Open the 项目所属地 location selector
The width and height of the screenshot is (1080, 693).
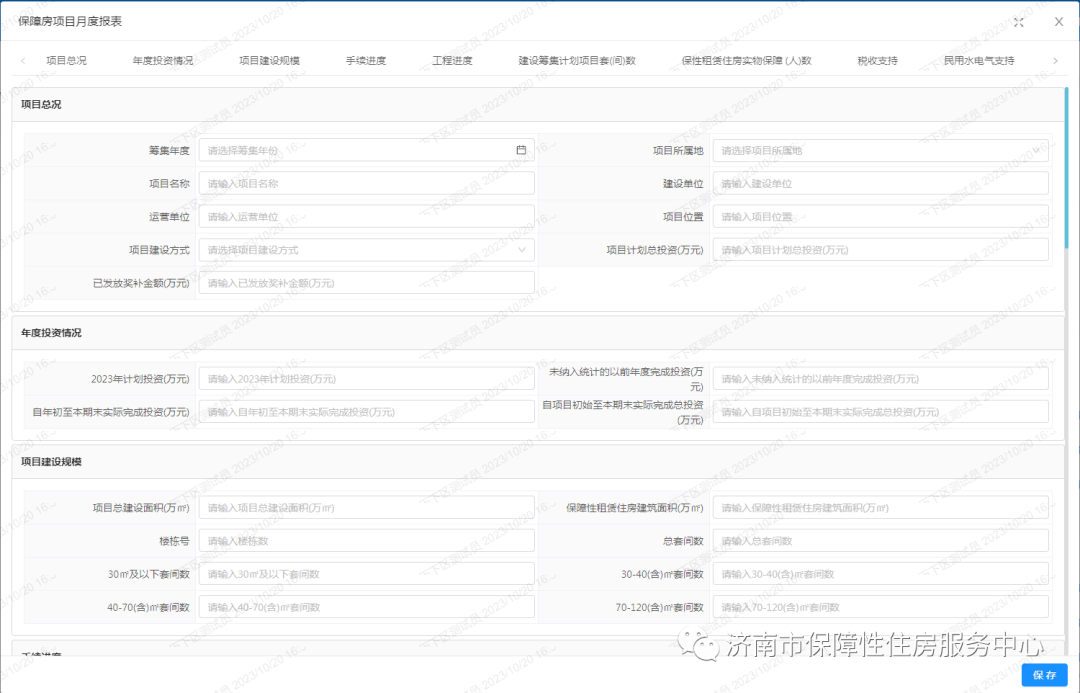(880, 149)
